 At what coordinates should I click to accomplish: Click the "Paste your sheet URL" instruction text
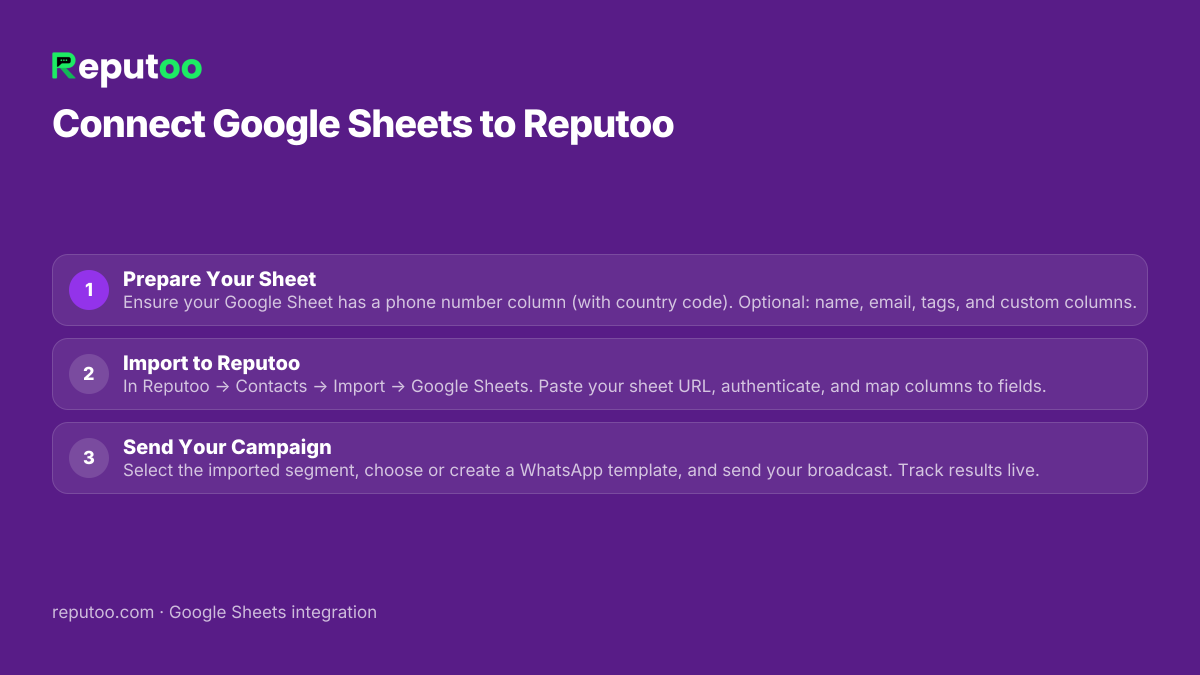[x=585, y=386]
